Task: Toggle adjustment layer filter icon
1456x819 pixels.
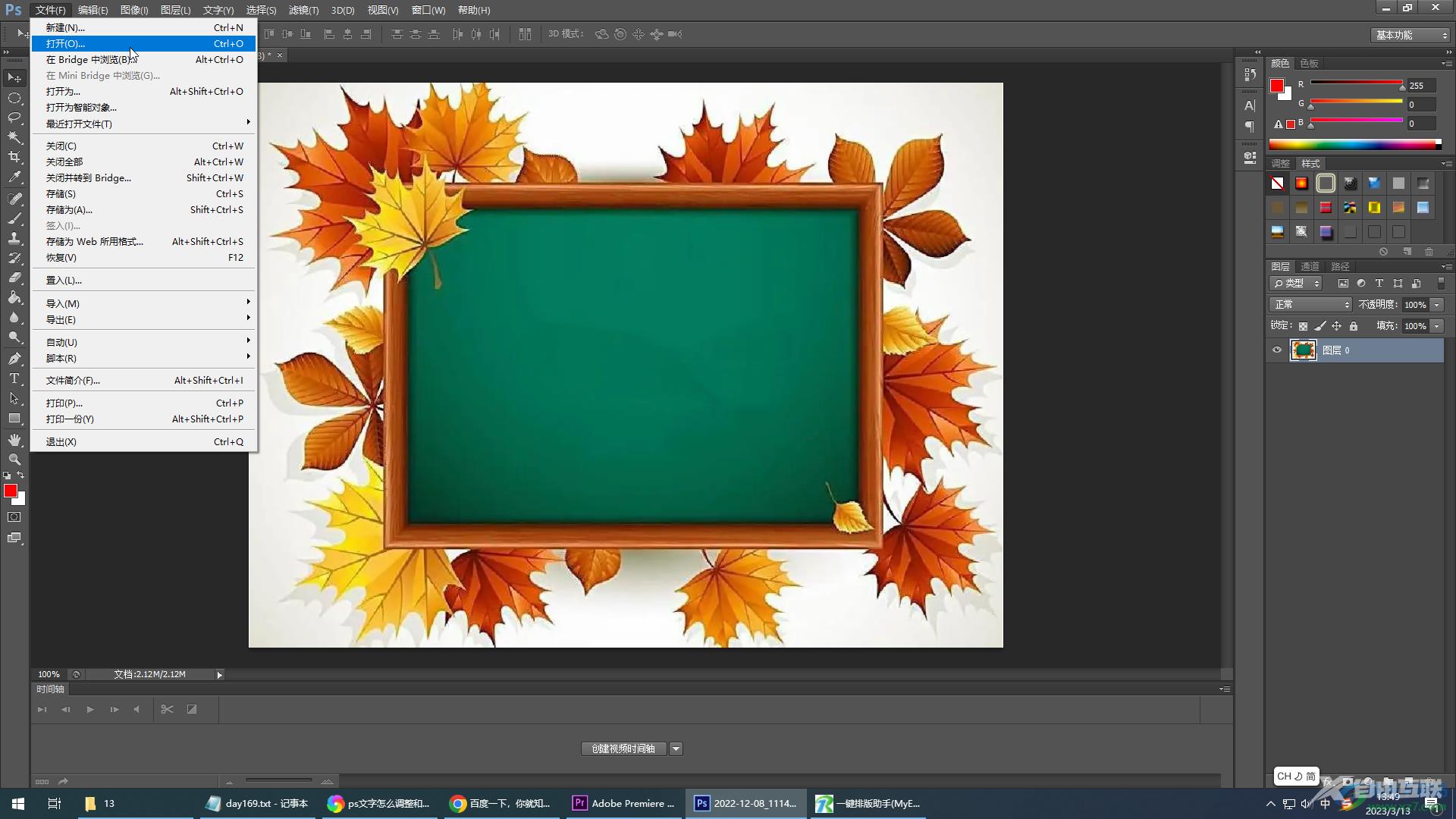Action: (1361, 283)
